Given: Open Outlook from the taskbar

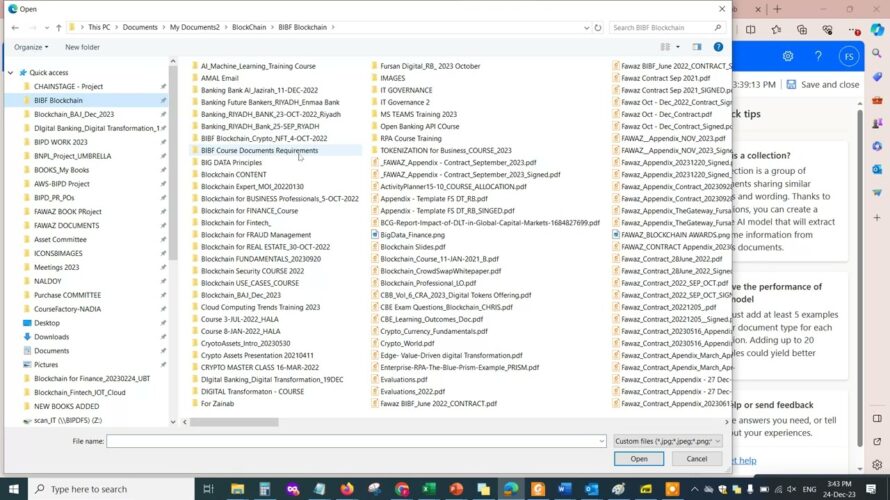Looking at the screenshot, I should point(591,489).
